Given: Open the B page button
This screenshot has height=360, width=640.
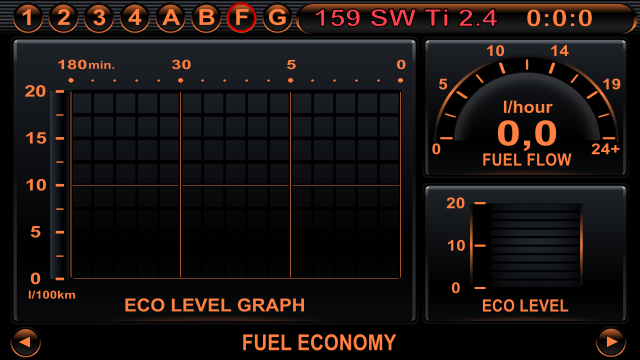Looking at the screenshot, I should tap(206, 18).
